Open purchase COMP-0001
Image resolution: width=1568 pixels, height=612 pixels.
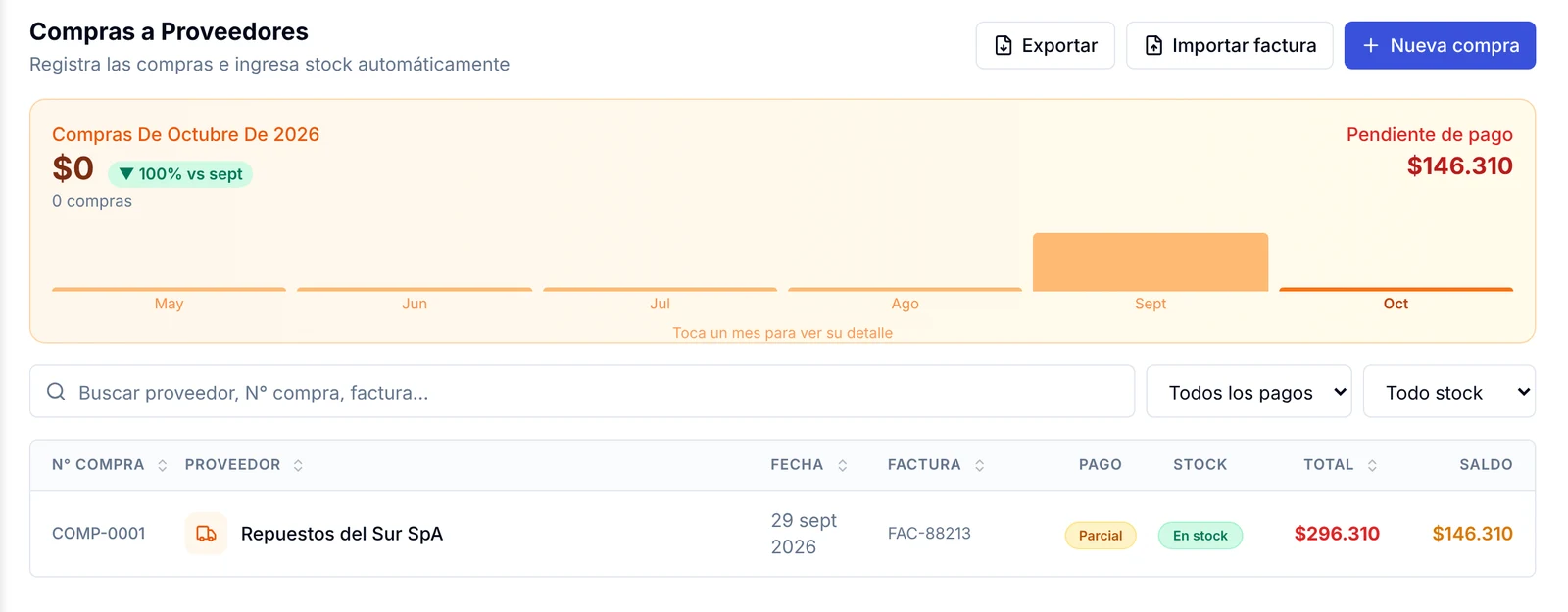[99, 534]
